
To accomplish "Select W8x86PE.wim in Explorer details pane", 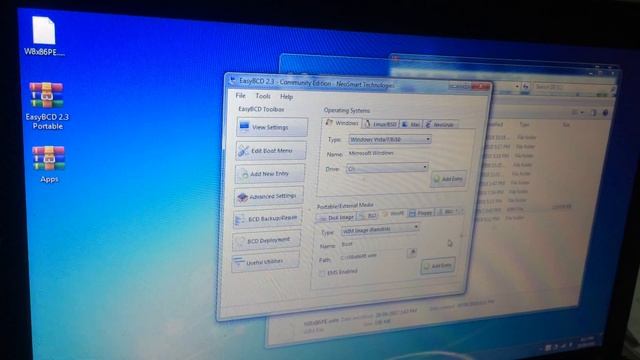I will (321, 321).
